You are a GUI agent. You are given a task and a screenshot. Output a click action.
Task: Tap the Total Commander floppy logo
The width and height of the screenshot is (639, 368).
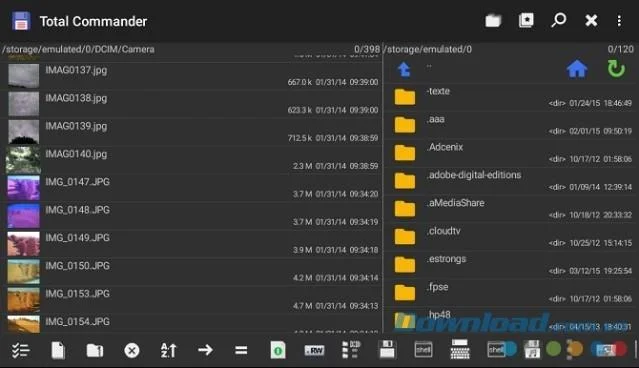(21, 21)
